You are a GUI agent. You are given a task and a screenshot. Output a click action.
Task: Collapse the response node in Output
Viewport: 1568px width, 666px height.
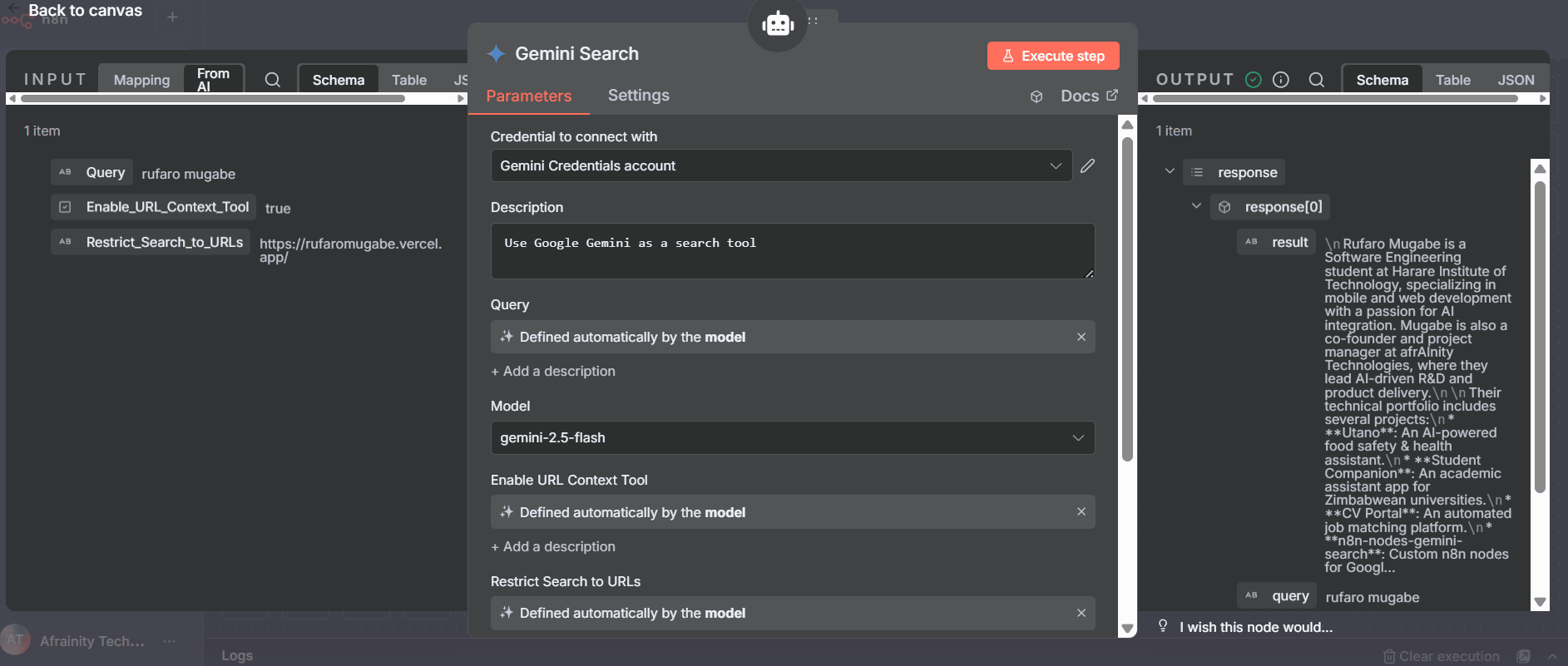pyautogui.click(x=1170, y=171)
